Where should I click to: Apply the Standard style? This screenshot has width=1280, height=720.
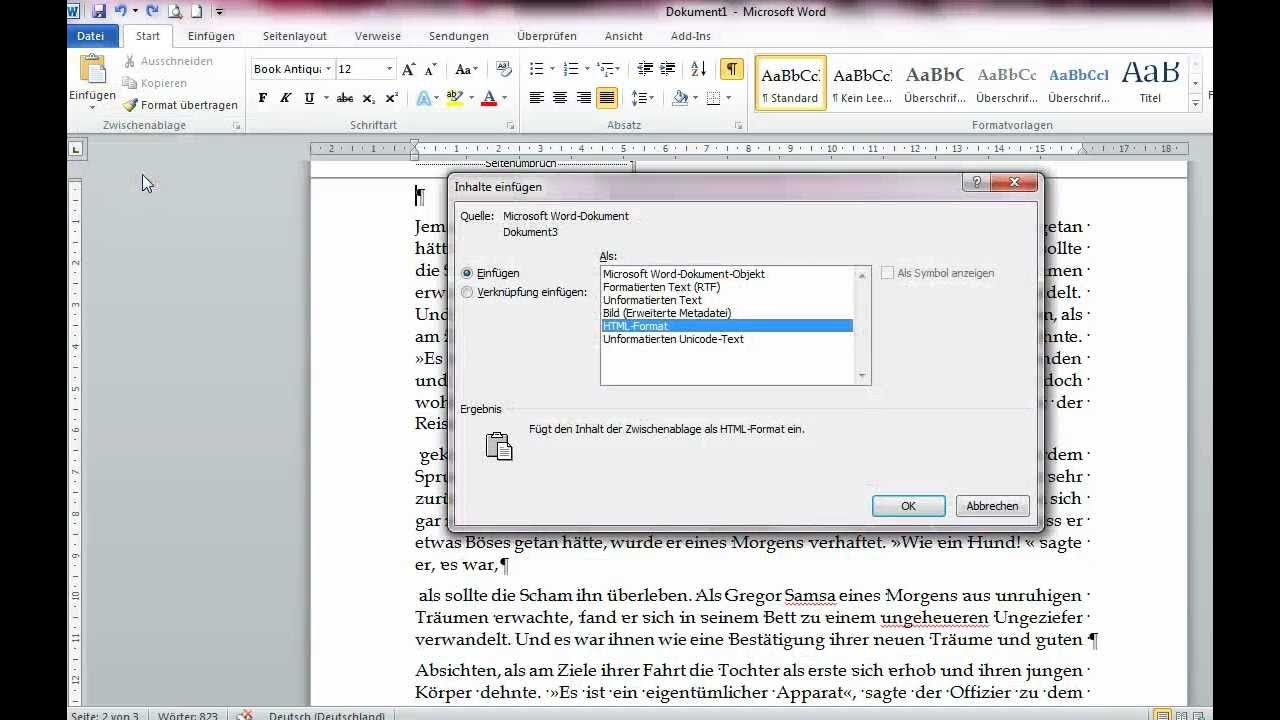[790, 83]
